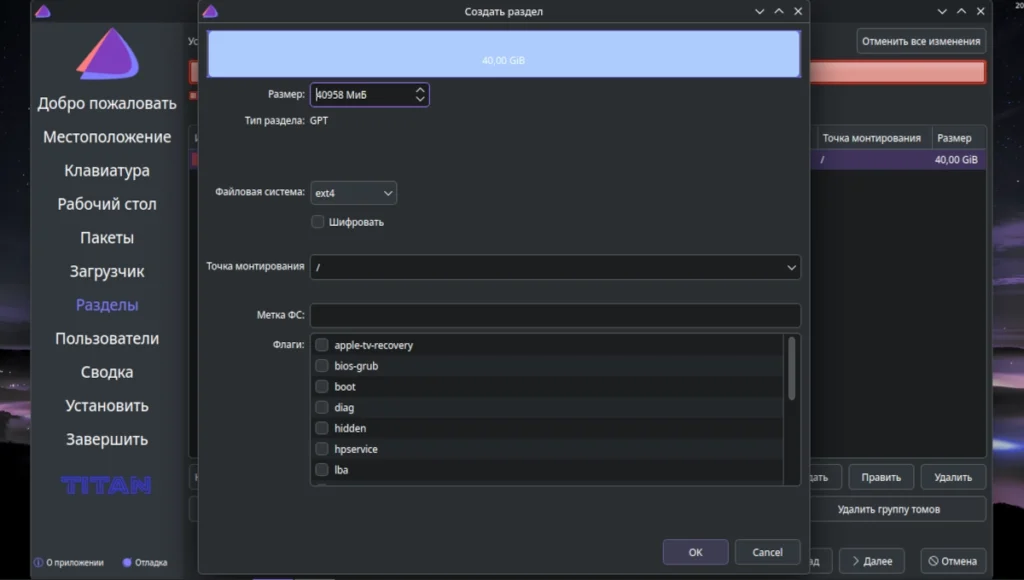The height and width of the screenshot is (580, 1024).
Task: Click 'Отменить все изменения' in the installer
Action: point(921,41)
